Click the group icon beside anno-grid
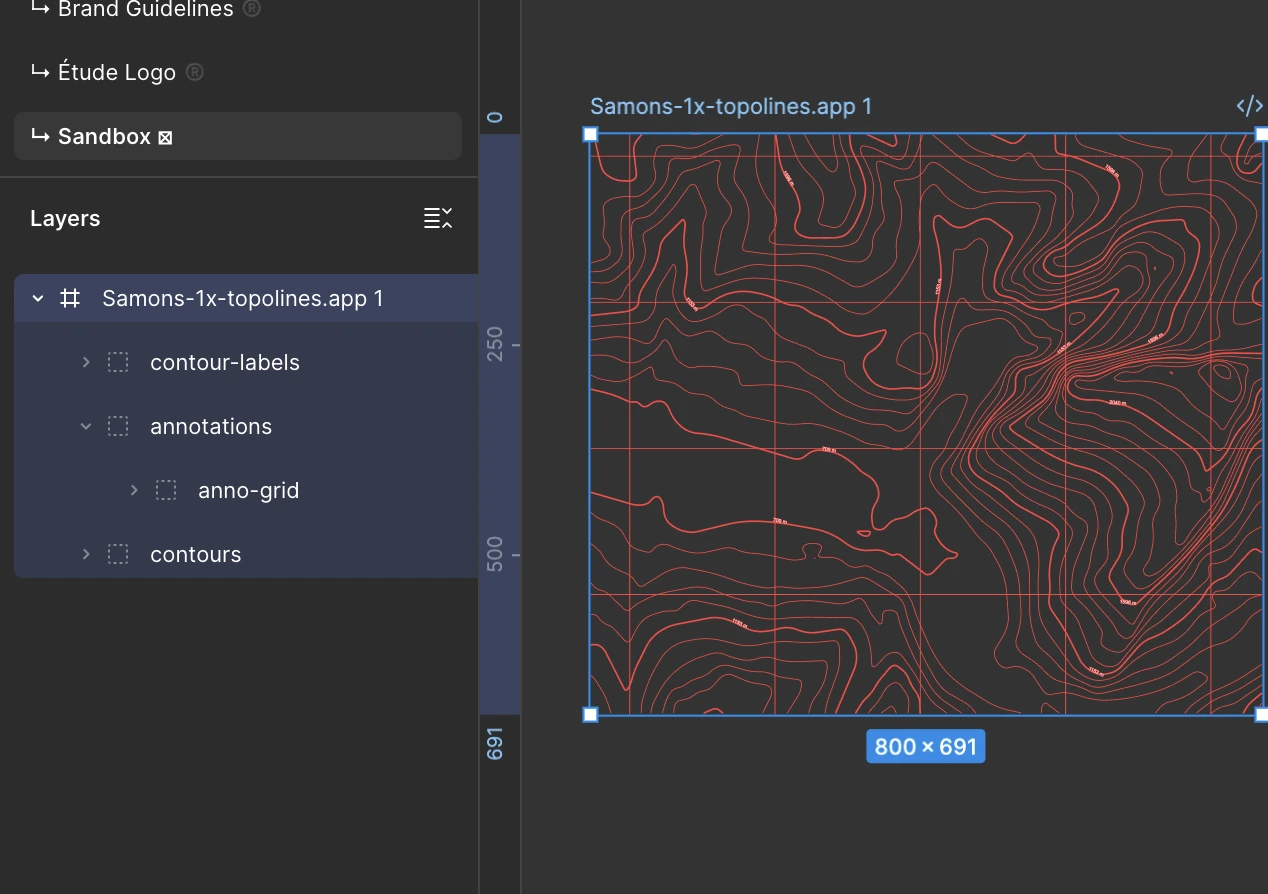The height and width of the screenshot is (894, 1268). (166, 490)
